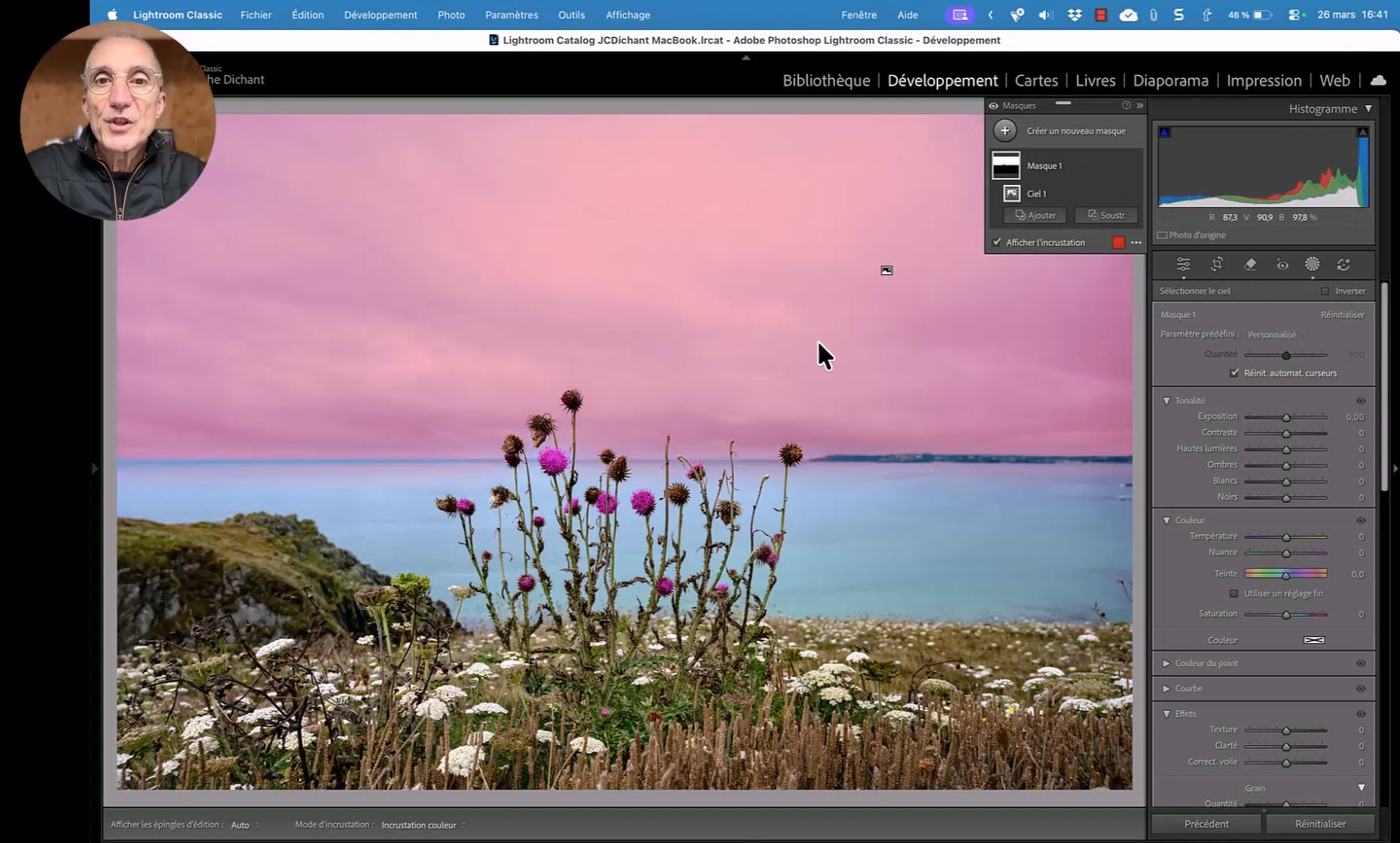Select the Red Eye correction tool

(x=1282, y=264)
